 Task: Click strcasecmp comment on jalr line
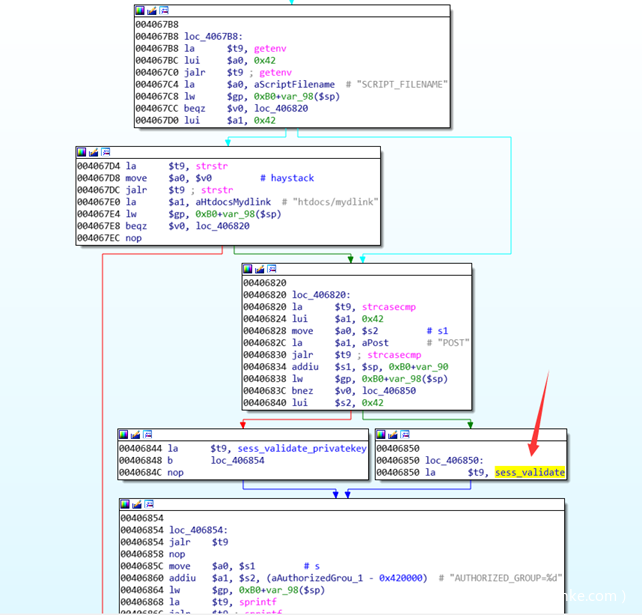(394, 355)
